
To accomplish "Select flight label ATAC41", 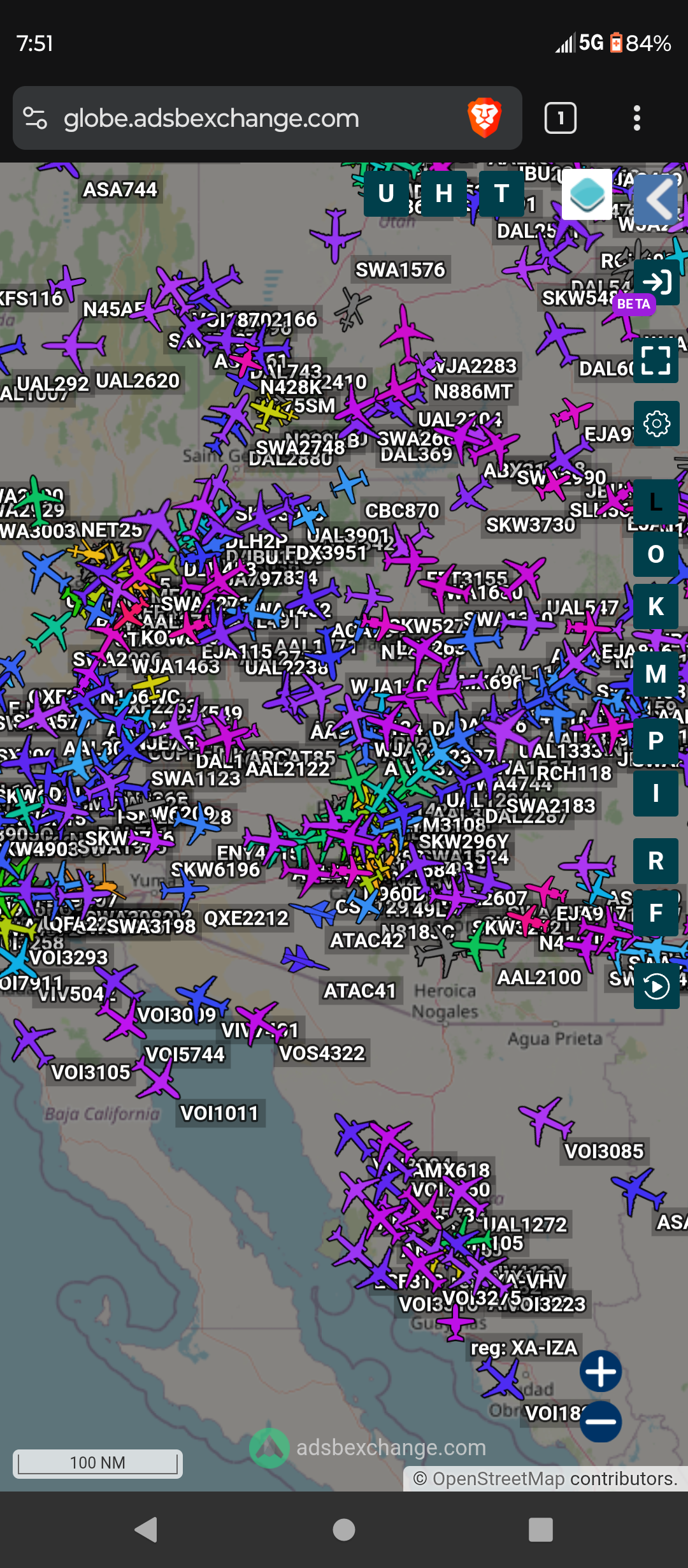I will [x=360, y=991].
